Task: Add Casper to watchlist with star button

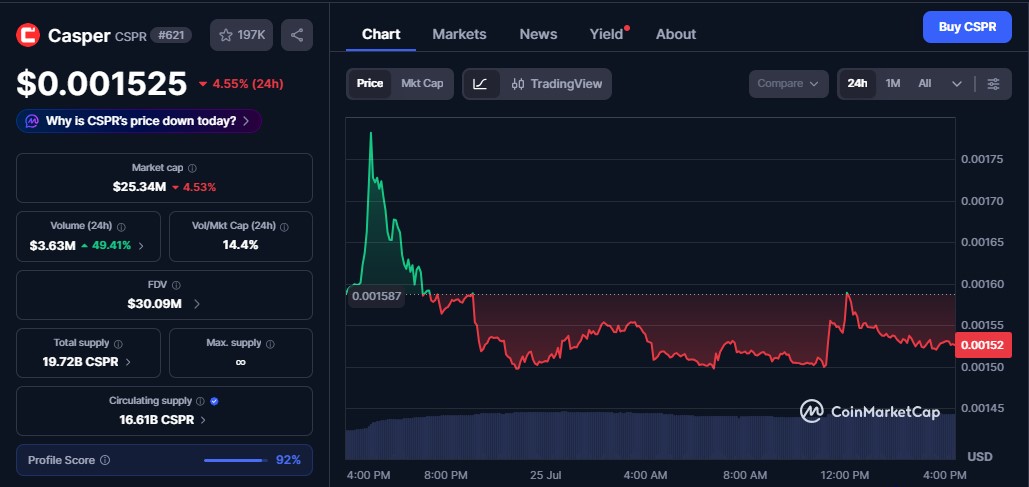Action: [242, 35]
